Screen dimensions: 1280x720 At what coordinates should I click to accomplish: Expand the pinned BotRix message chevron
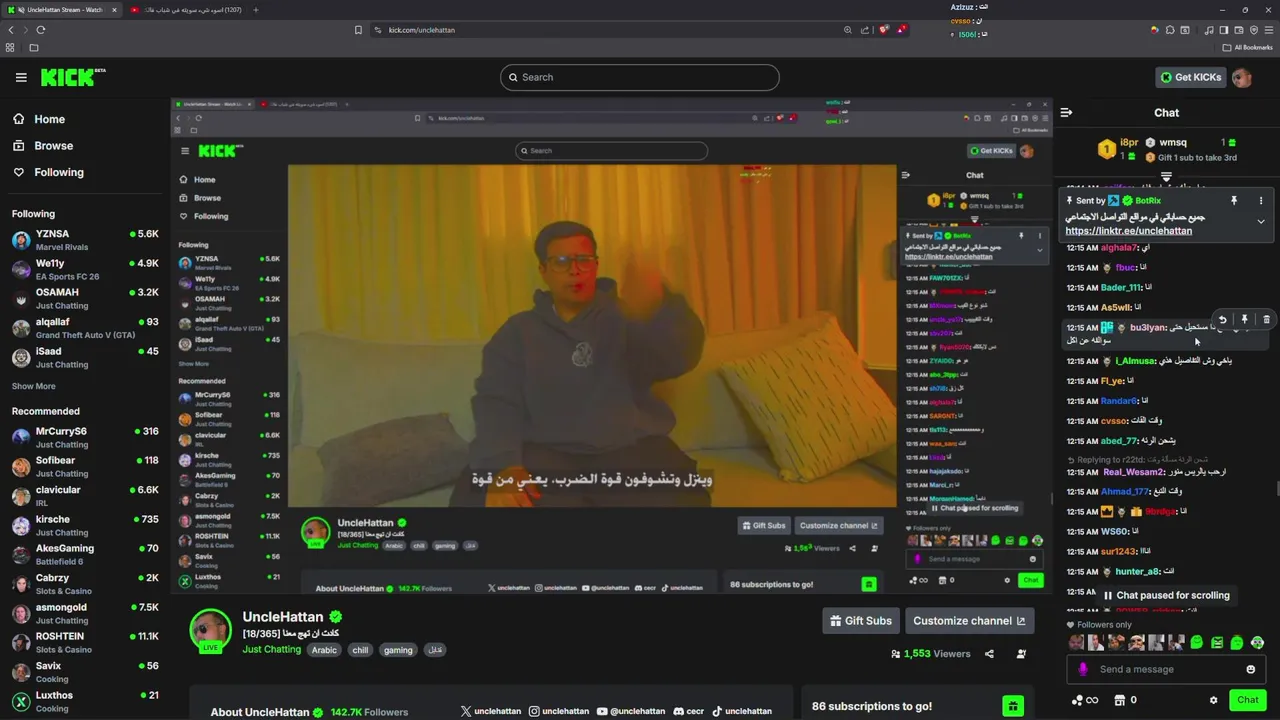pos(1261,221)
